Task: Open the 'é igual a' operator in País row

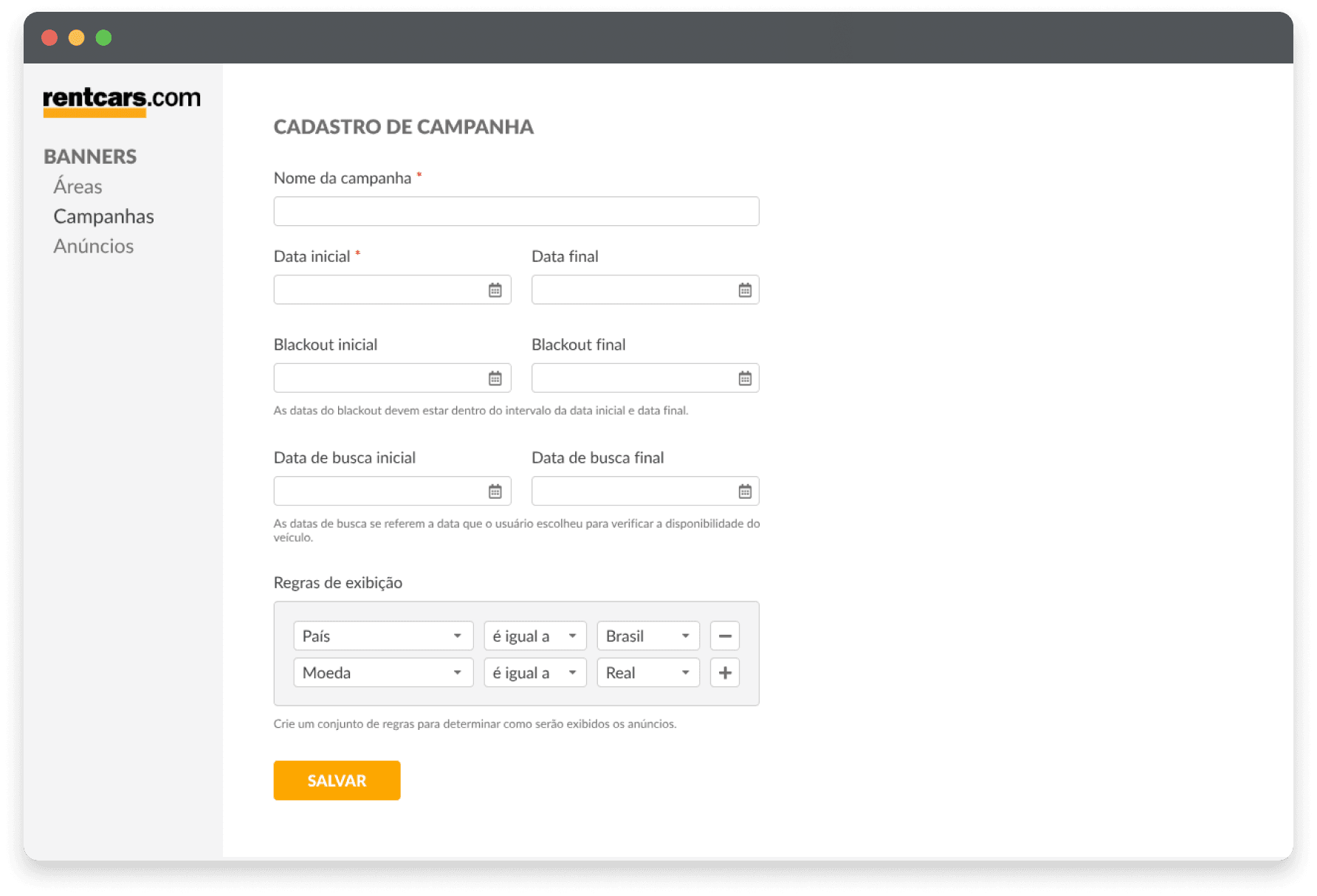Action: [x=535, y=635]
